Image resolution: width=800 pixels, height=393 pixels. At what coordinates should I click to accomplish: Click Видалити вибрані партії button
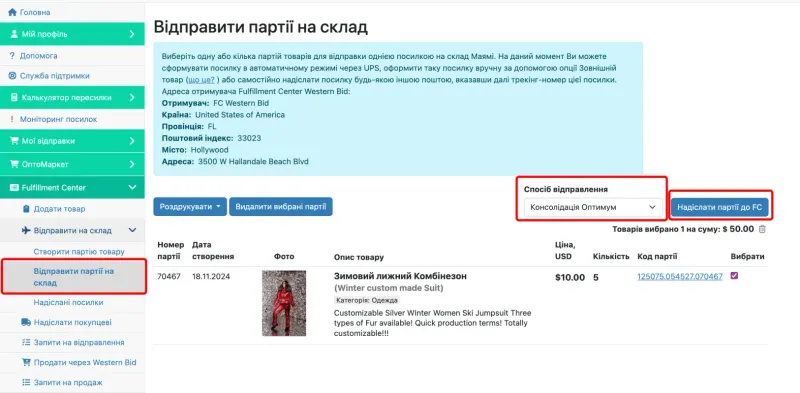pos(281,207)
